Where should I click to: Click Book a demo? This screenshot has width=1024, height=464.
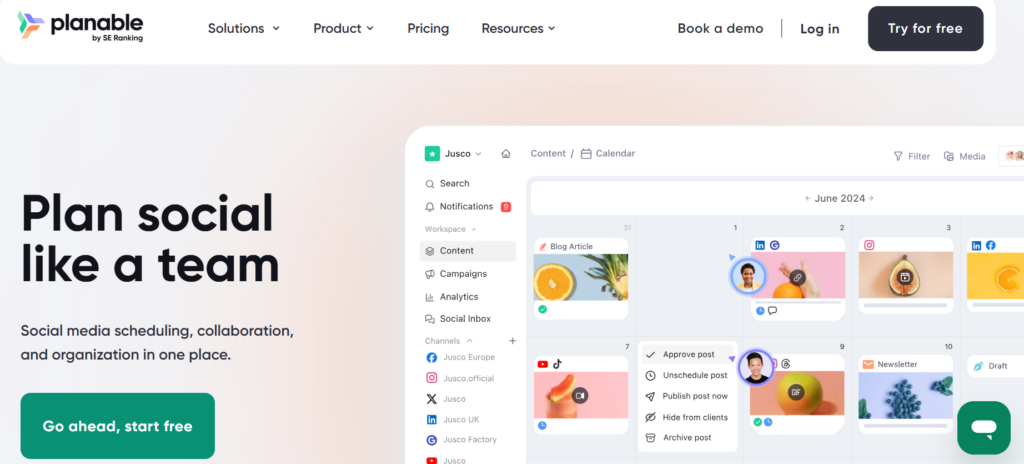coord(720,28)
